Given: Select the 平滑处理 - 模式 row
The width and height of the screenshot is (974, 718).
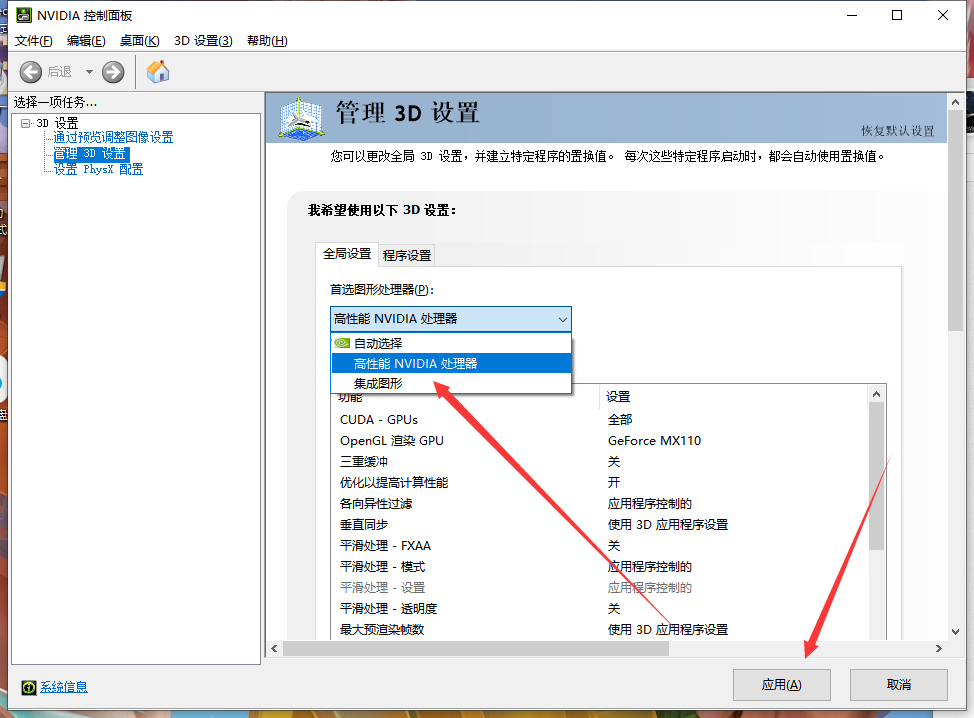Looking at the screenshot, I should click(x=601, y=567).
